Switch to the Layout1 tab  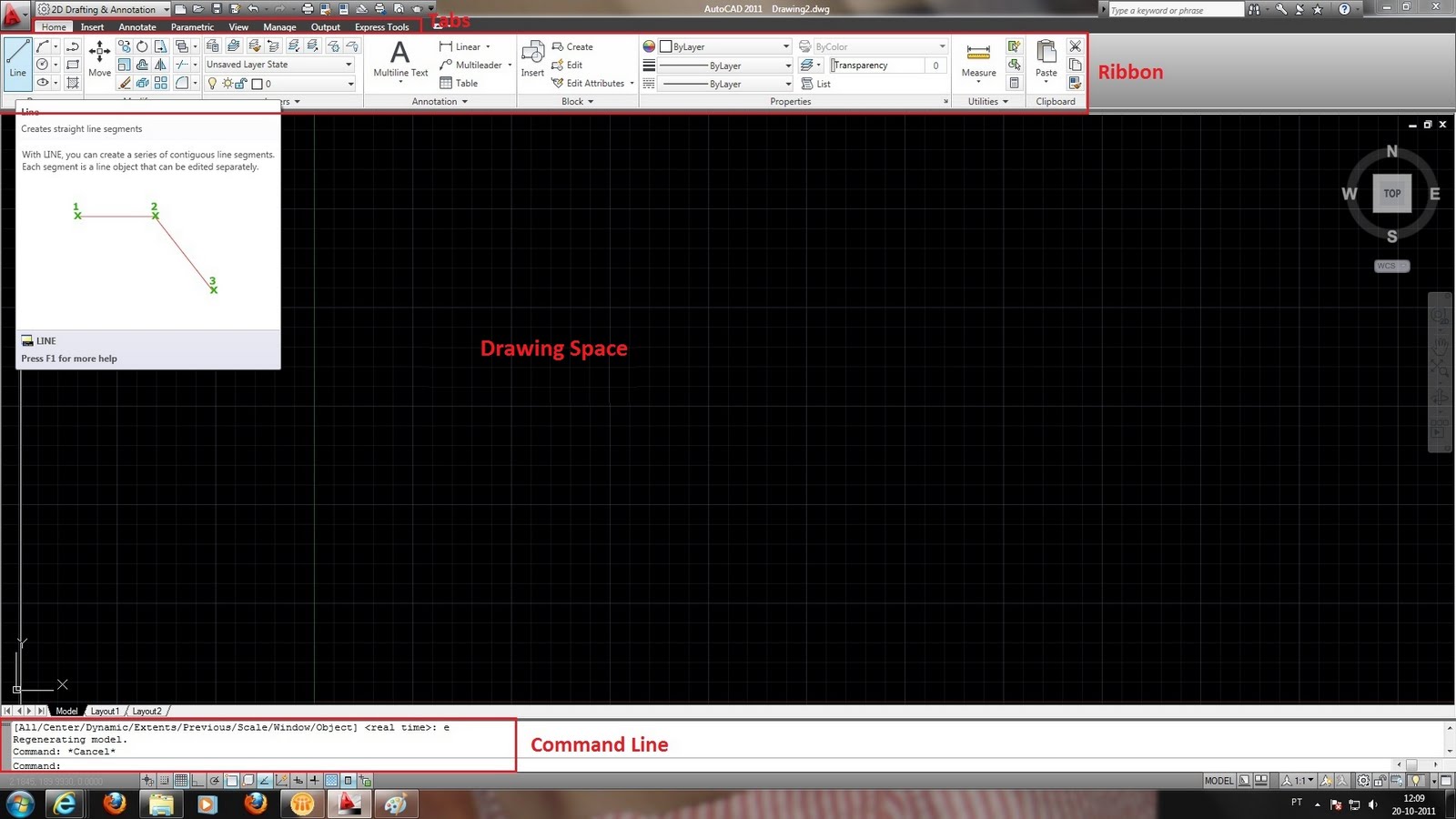pyautogui.click(x=105, y=711)
